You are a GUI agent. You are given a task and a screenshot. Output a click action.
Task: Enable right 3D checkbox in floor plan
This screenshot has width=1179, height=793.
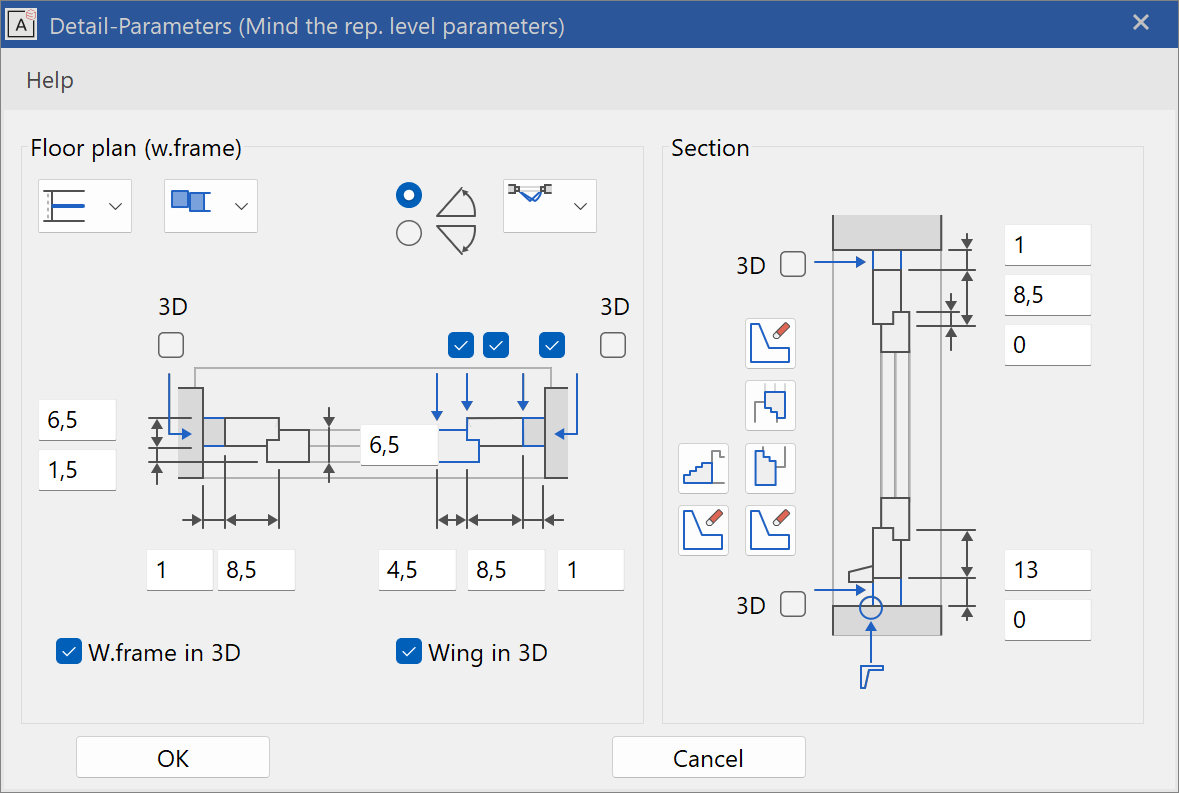tap(613, 345)
